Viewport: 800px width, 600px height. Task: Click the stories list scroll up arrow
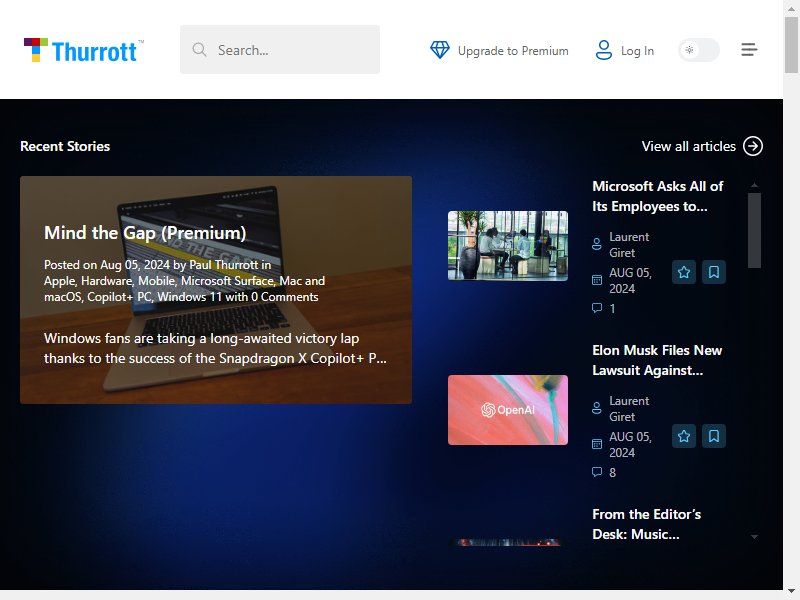coord(754,185)
